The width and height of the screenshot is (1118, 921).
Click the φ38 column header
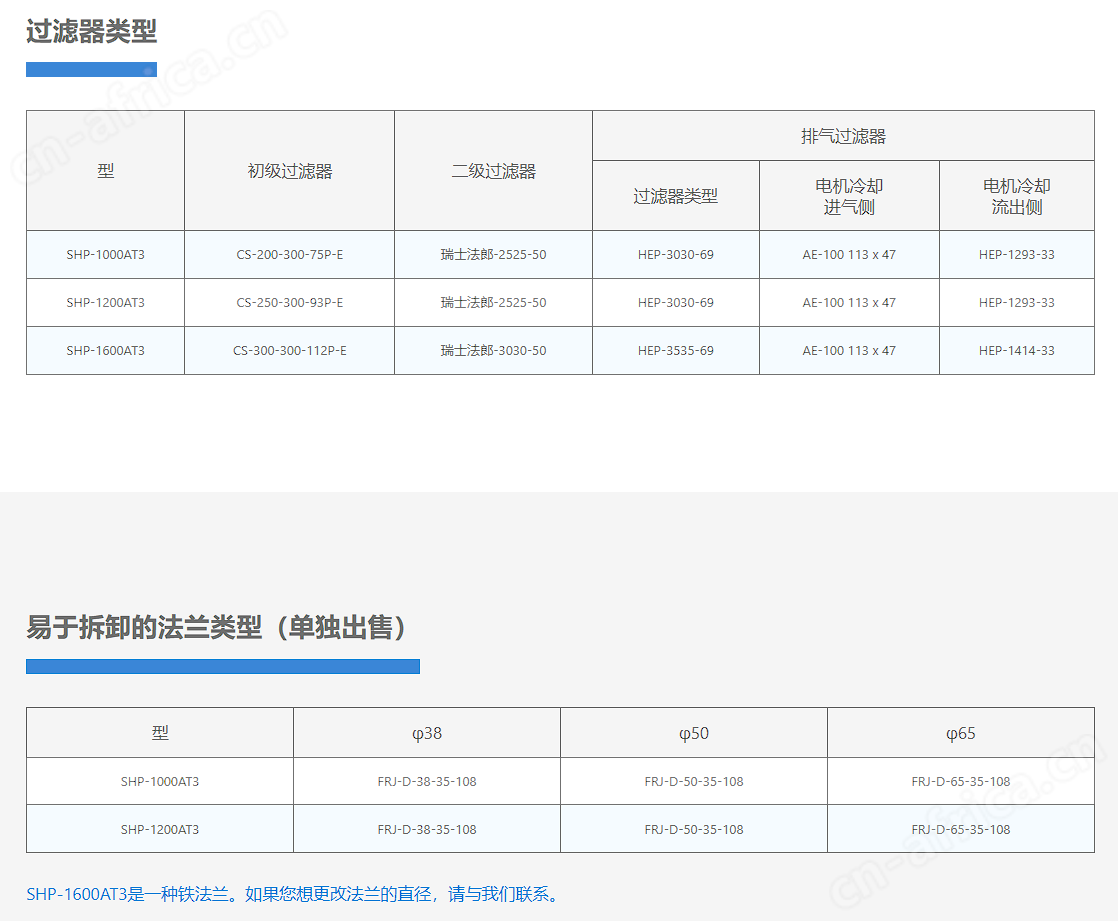click(x=427, y=733)
